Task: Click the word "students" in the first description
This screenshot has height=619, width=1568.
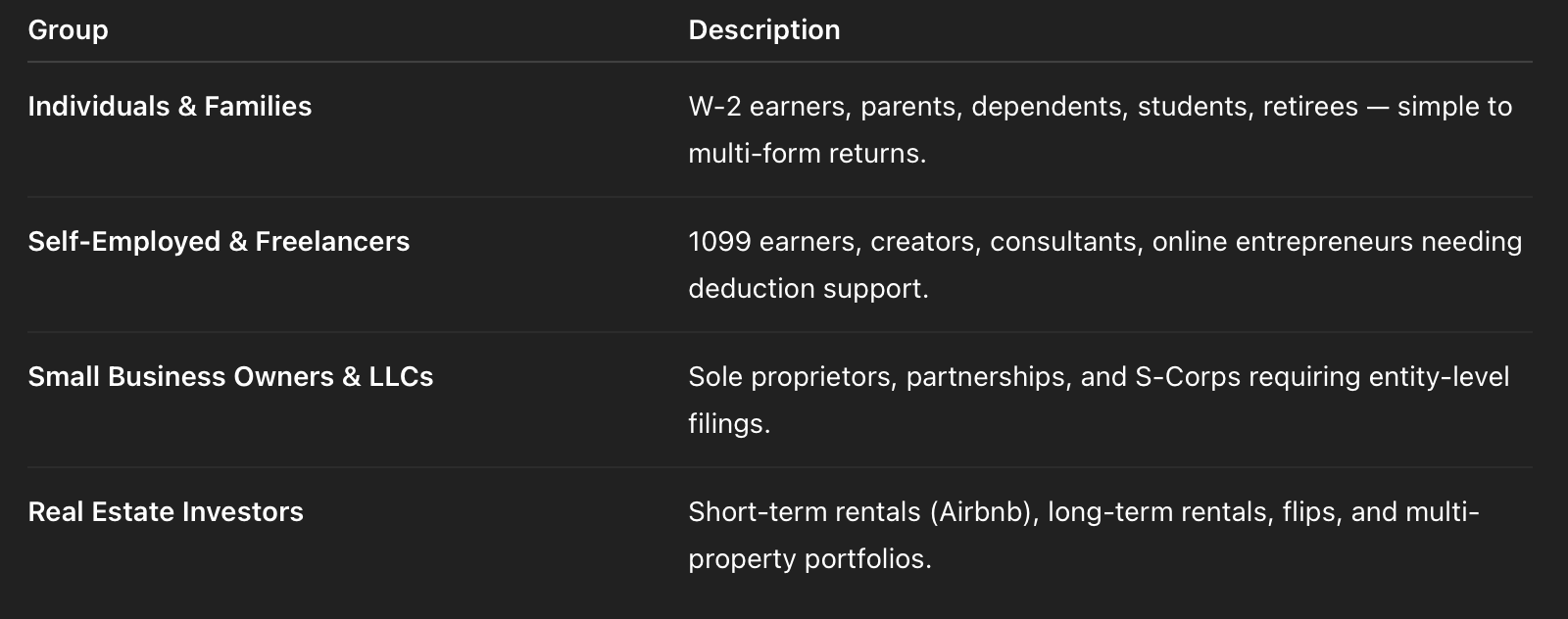Action: pos(1192,107)
